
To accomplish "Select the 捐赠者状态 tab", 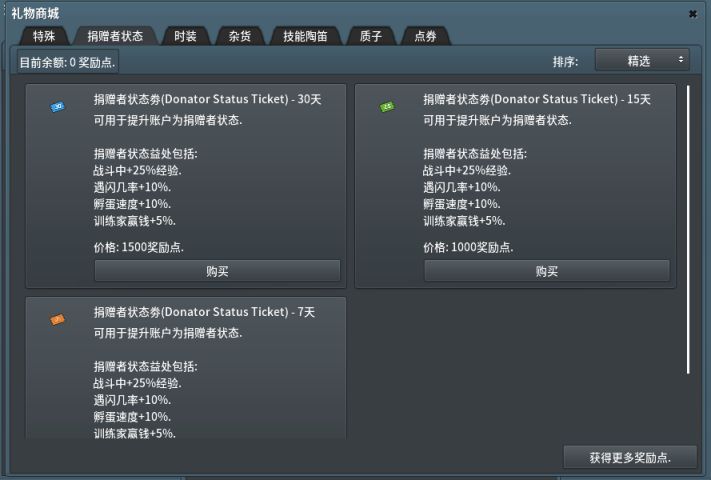I will pos(115,36).
